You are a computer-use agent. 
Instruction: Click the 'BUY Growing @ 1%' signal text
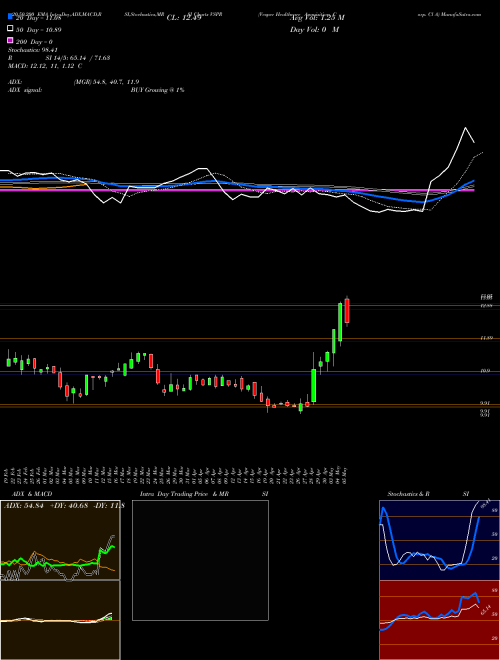coord(157,90)
